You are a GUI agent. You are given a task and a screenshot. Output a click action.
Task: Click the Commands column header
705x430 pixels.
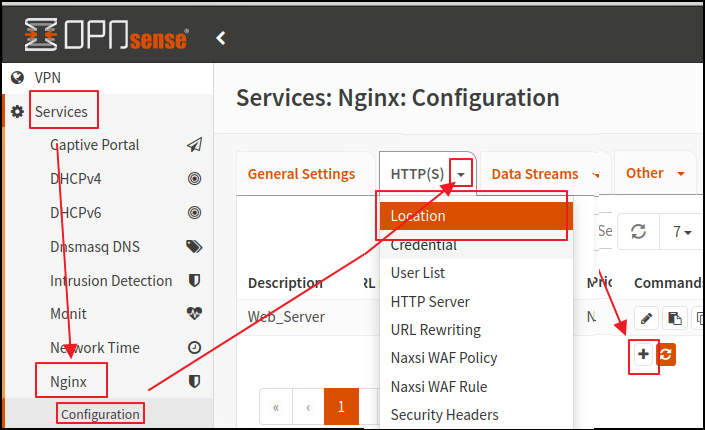click(668, 283)
